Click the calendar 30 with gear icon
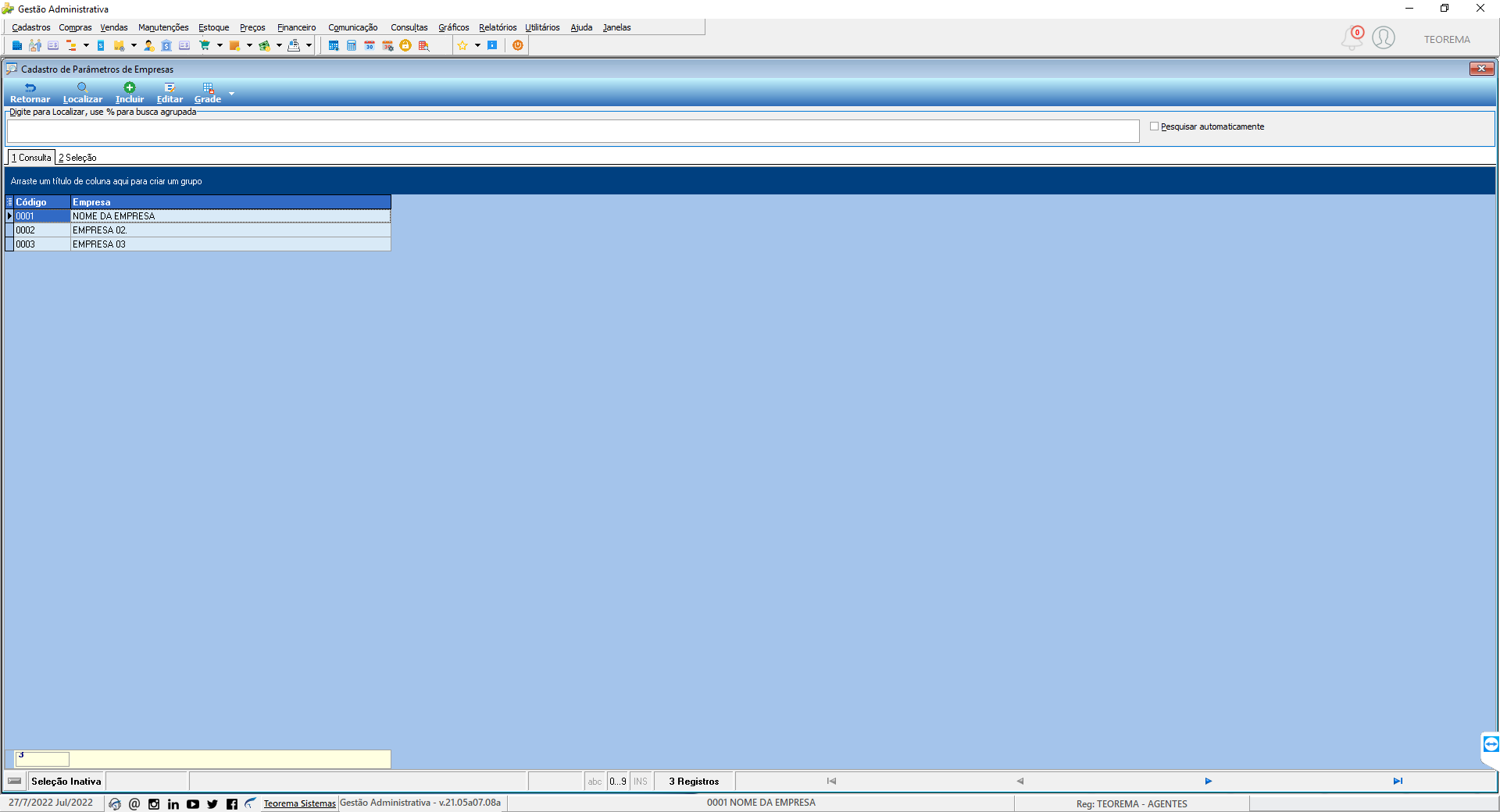The width and height of the screenshot is (1500, 812). [x=387, y=45]
